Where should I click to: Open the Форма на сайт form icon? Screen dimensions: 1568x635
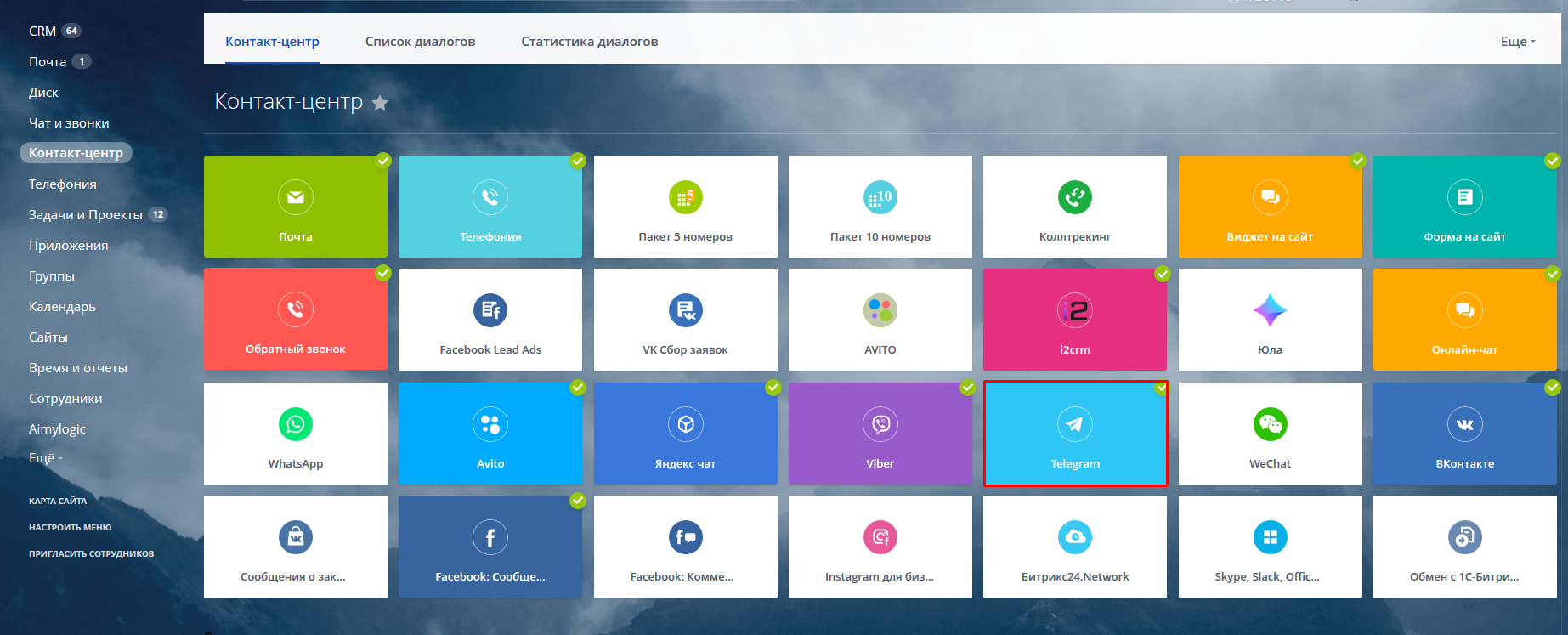point(1465,197)
